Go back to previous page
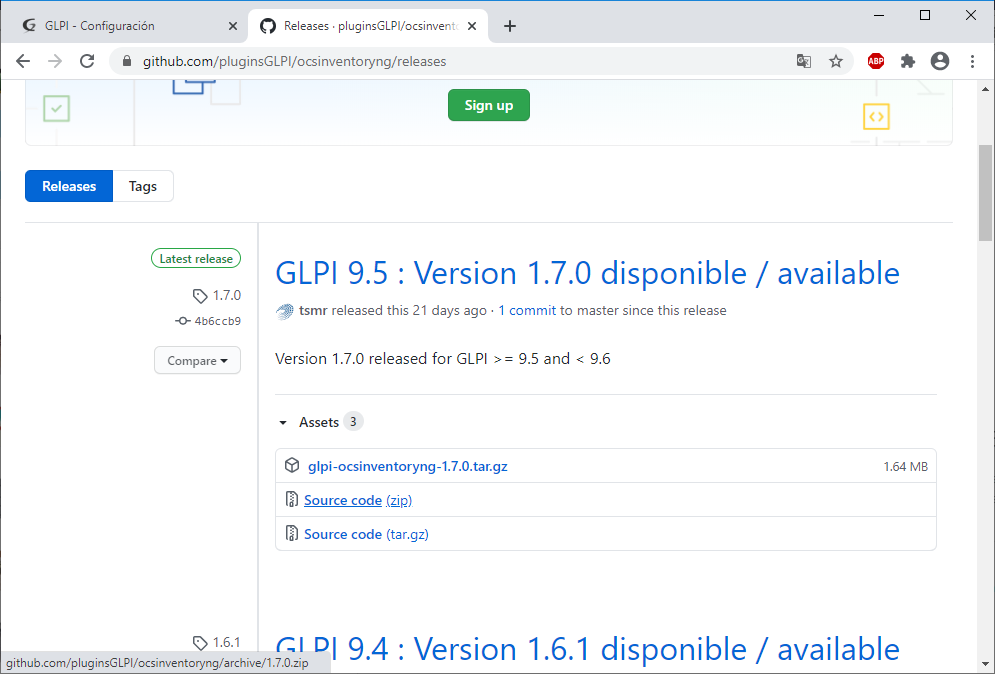This screenshot has width=995, height=674. 23,61
